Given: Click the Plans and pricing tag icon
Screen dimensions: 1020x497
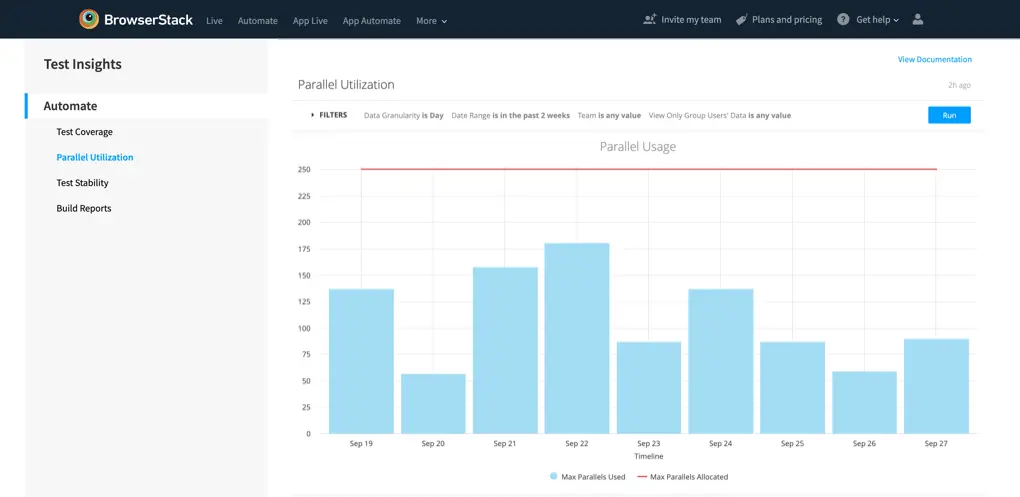Looking at the screenshot, I should [x=741, y=19].
